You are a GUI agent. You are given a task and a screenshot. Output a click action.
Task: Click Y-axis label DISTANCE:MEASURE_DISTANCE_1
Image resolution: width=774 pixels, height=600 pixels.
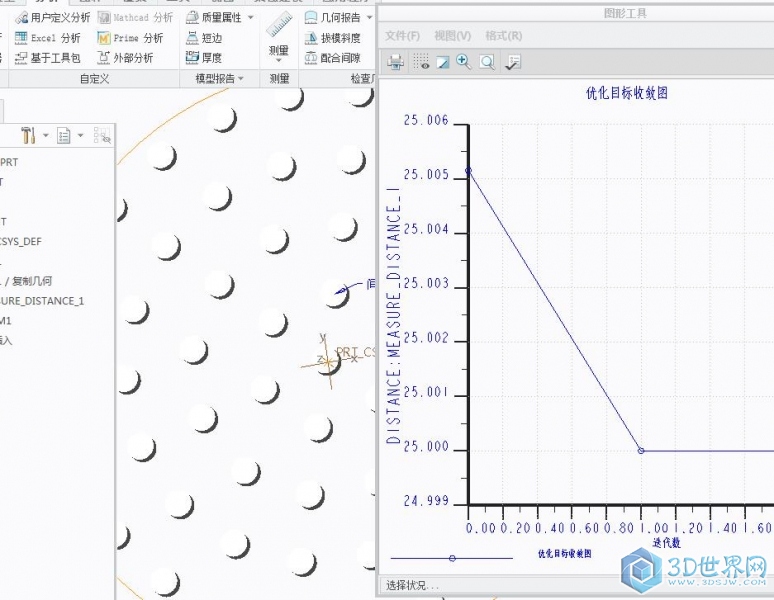(x=393, y=316)
